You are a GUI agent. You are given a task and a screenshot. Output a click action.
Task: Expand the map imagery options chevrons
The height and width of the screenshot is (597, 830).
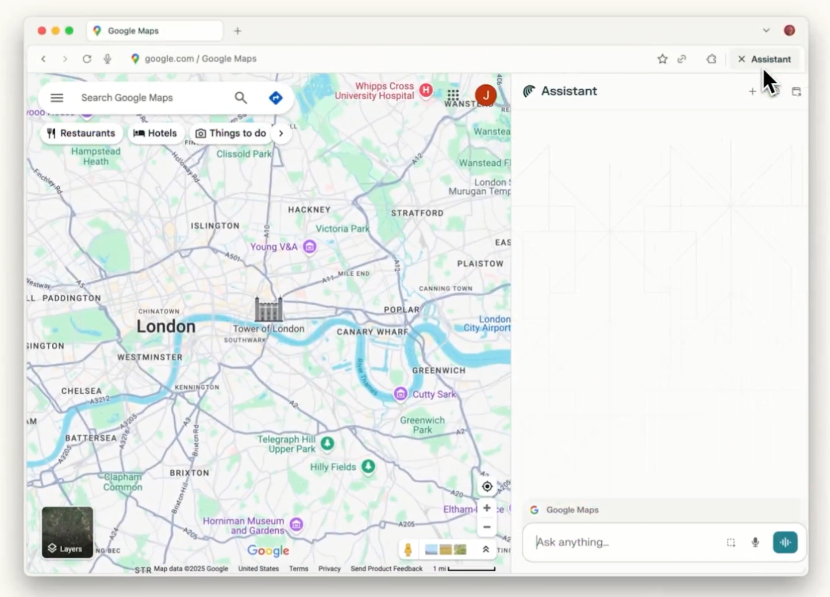click(485, 550)
